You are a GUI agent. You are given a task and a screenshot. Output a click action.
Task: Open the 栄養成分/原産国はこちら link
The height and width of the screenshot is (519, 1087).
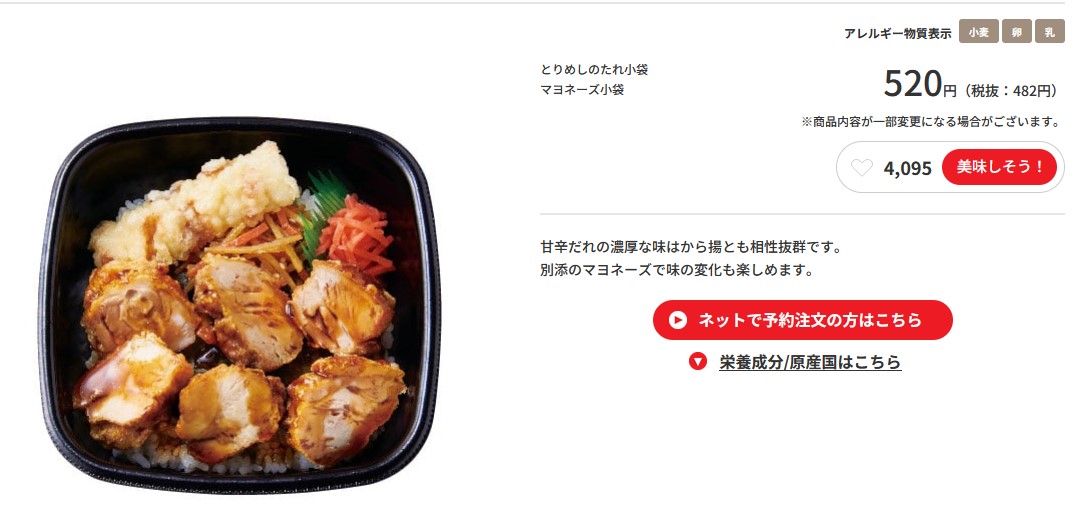tap(810, 362)
